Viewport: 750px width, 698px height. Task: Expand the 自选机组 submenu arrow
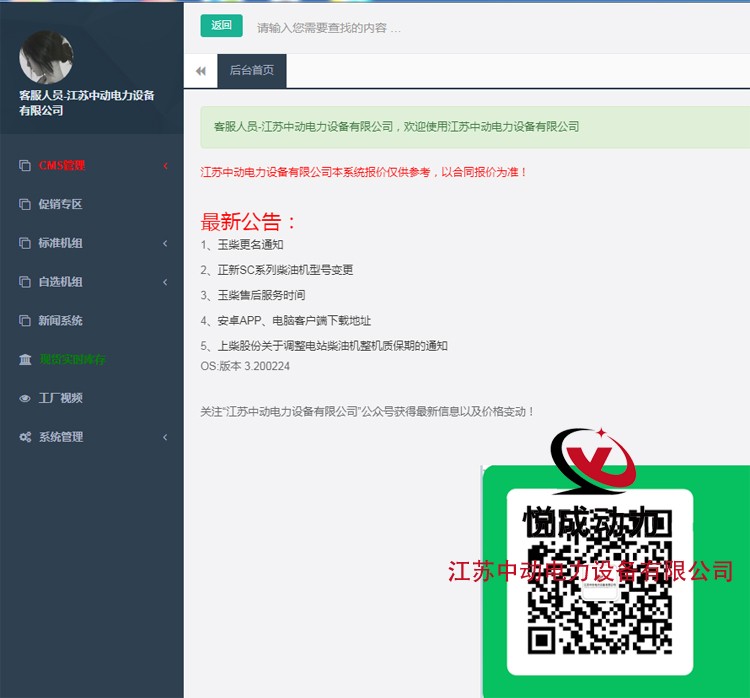click(x=165, y=283)
